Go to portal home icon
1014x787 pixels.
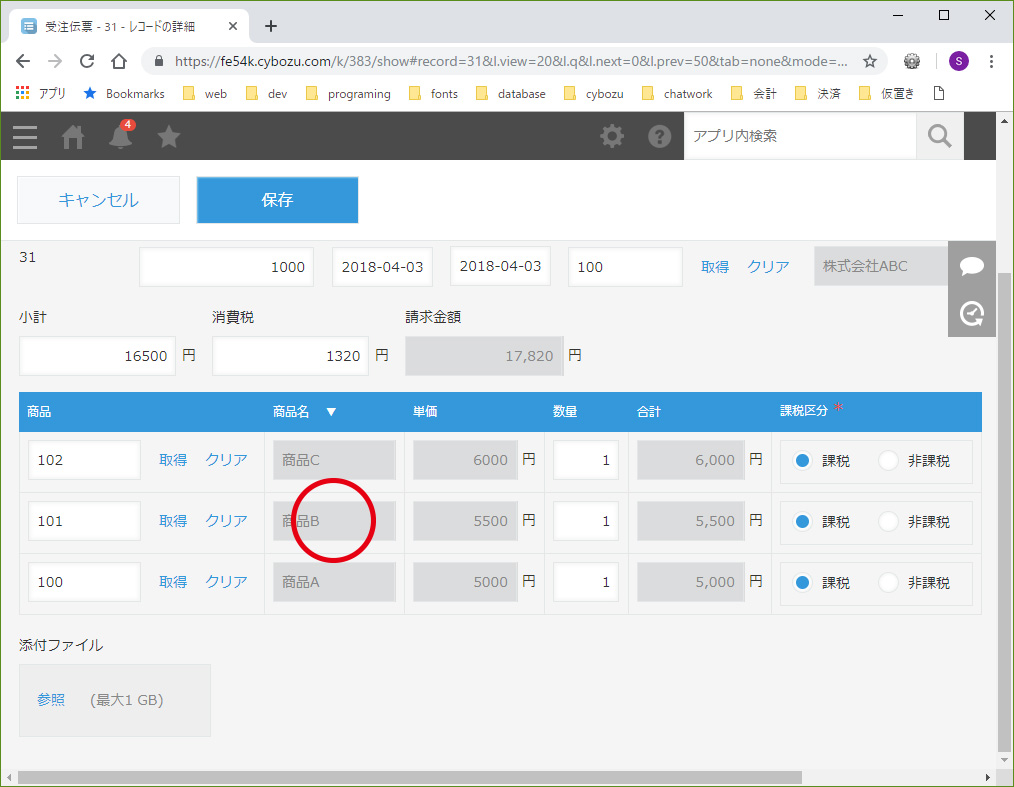pyautogui.click(x=72, y=137)
